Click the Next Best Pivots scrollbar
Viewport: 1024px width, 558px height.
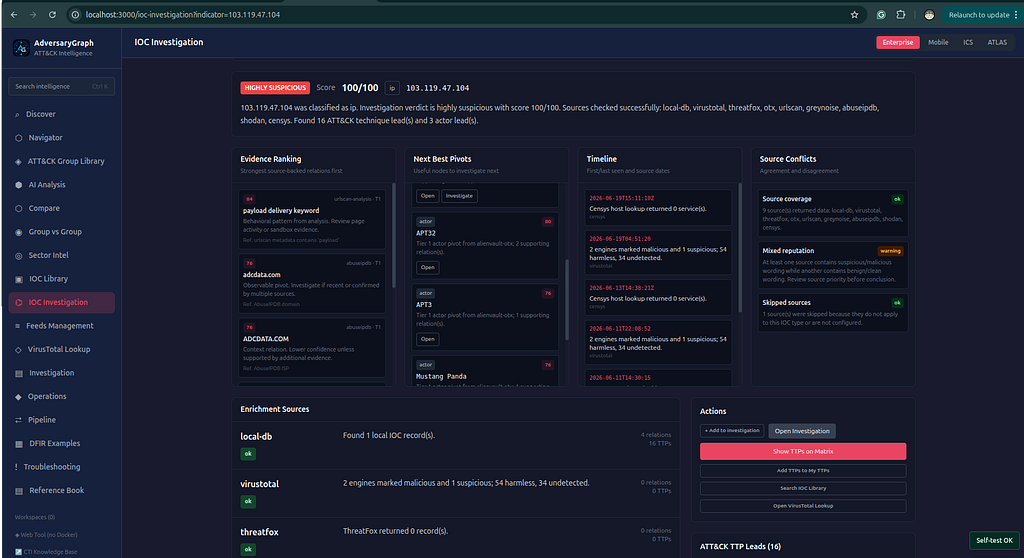(x=567, y=299)
